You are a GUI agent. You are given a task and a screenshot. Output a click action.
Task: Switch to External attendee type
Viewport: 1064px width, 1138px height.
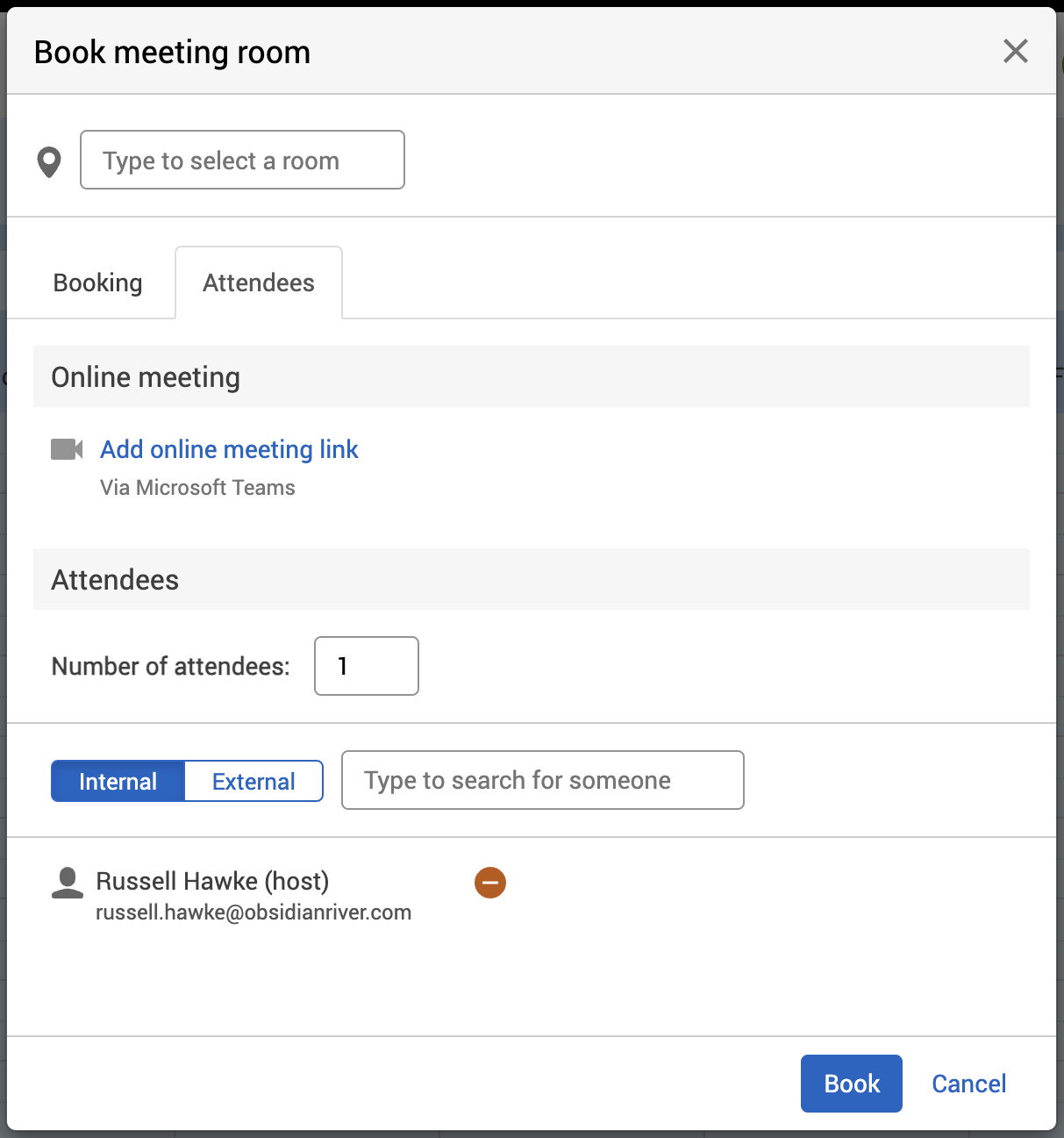point(254,781)
